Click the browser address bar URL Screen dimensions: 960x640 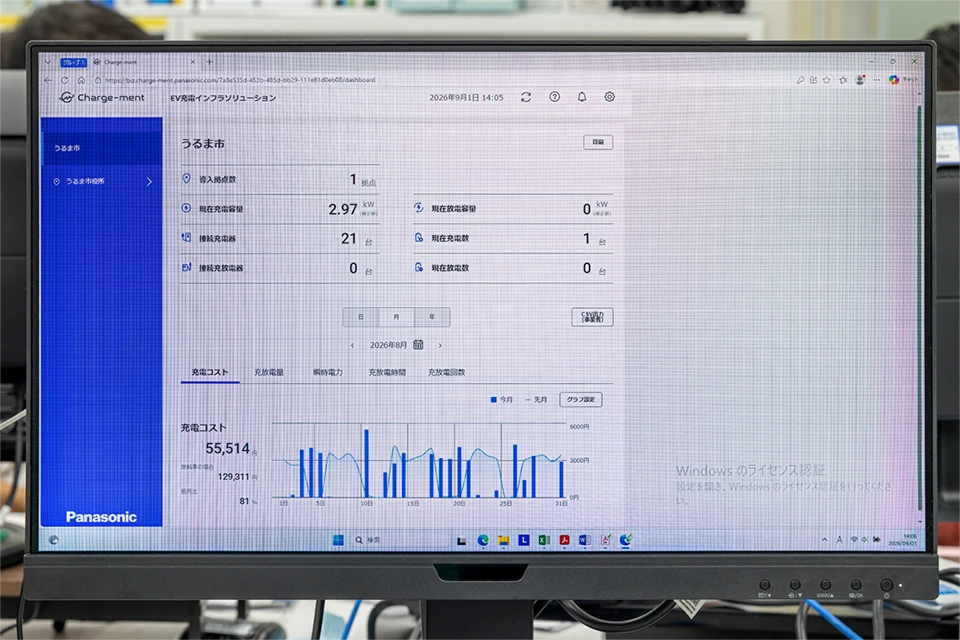240,80
